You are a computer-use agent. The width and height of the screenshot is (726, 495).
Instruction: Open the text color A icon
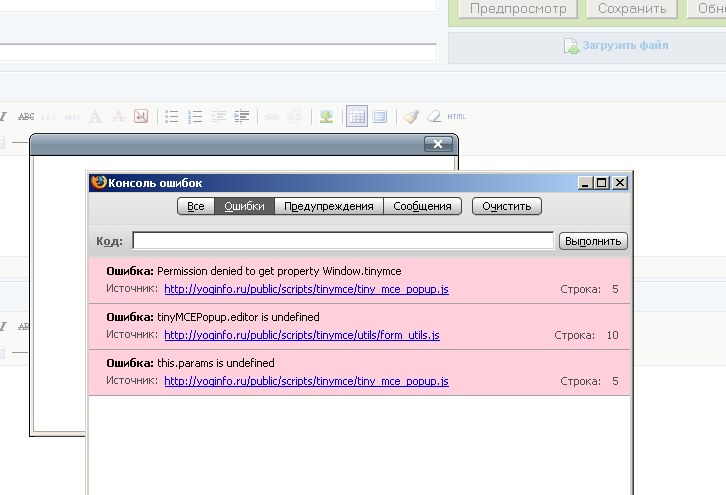(x=95, y=117)
